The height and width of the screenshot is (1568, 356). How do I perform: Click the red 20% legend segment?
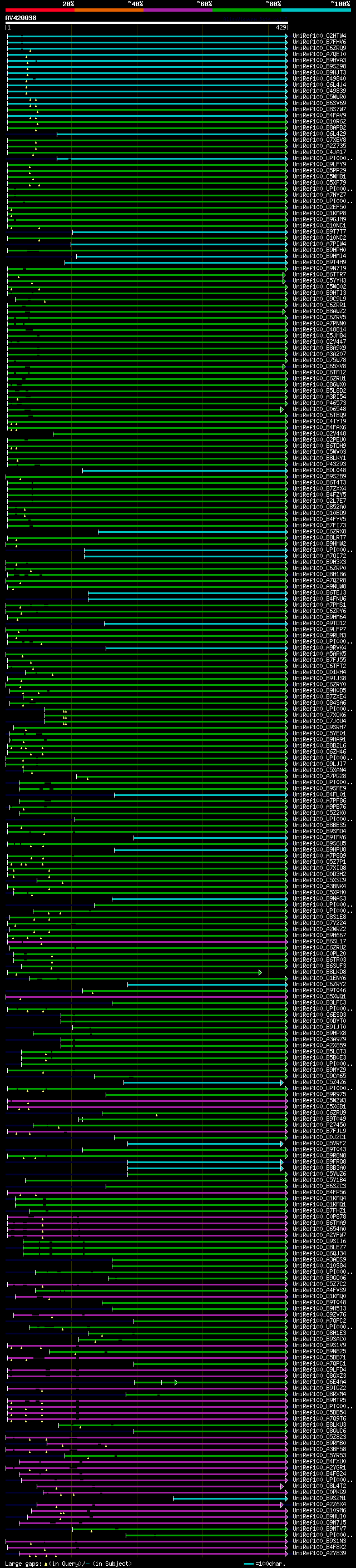click(x=39, y=10)
